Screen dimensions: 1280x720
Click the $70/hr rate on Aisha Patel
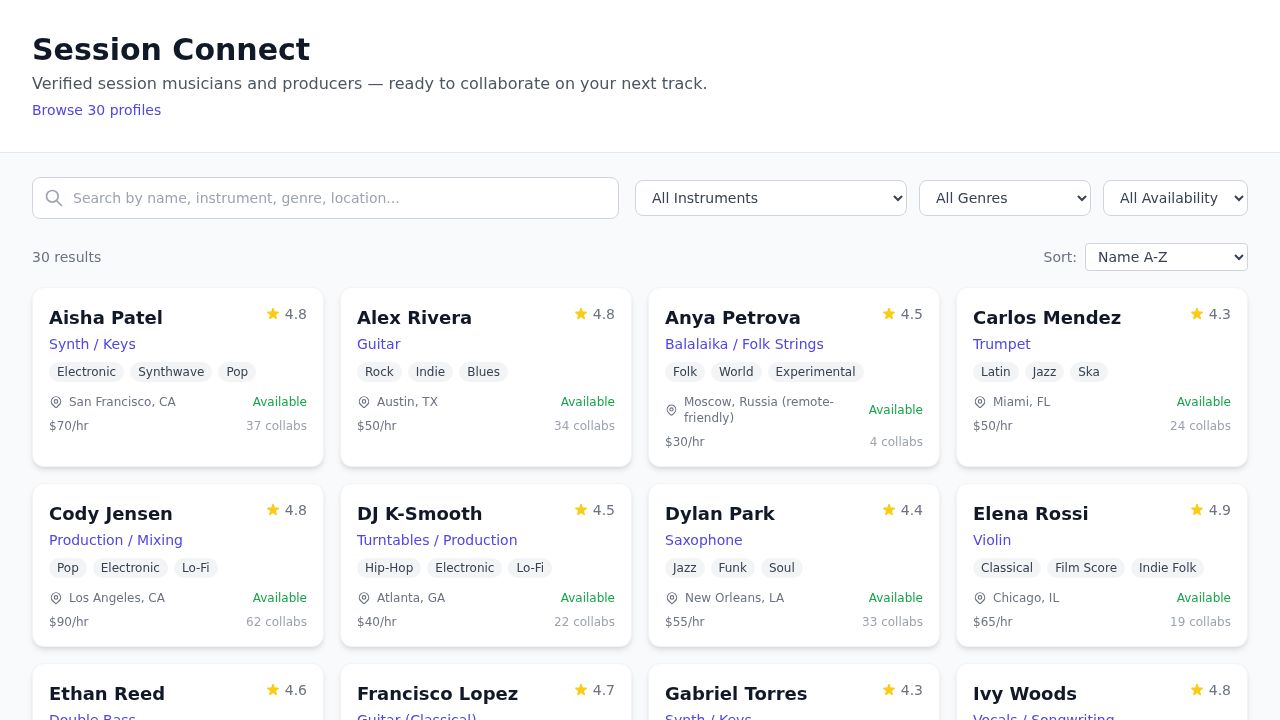[69, 426]
